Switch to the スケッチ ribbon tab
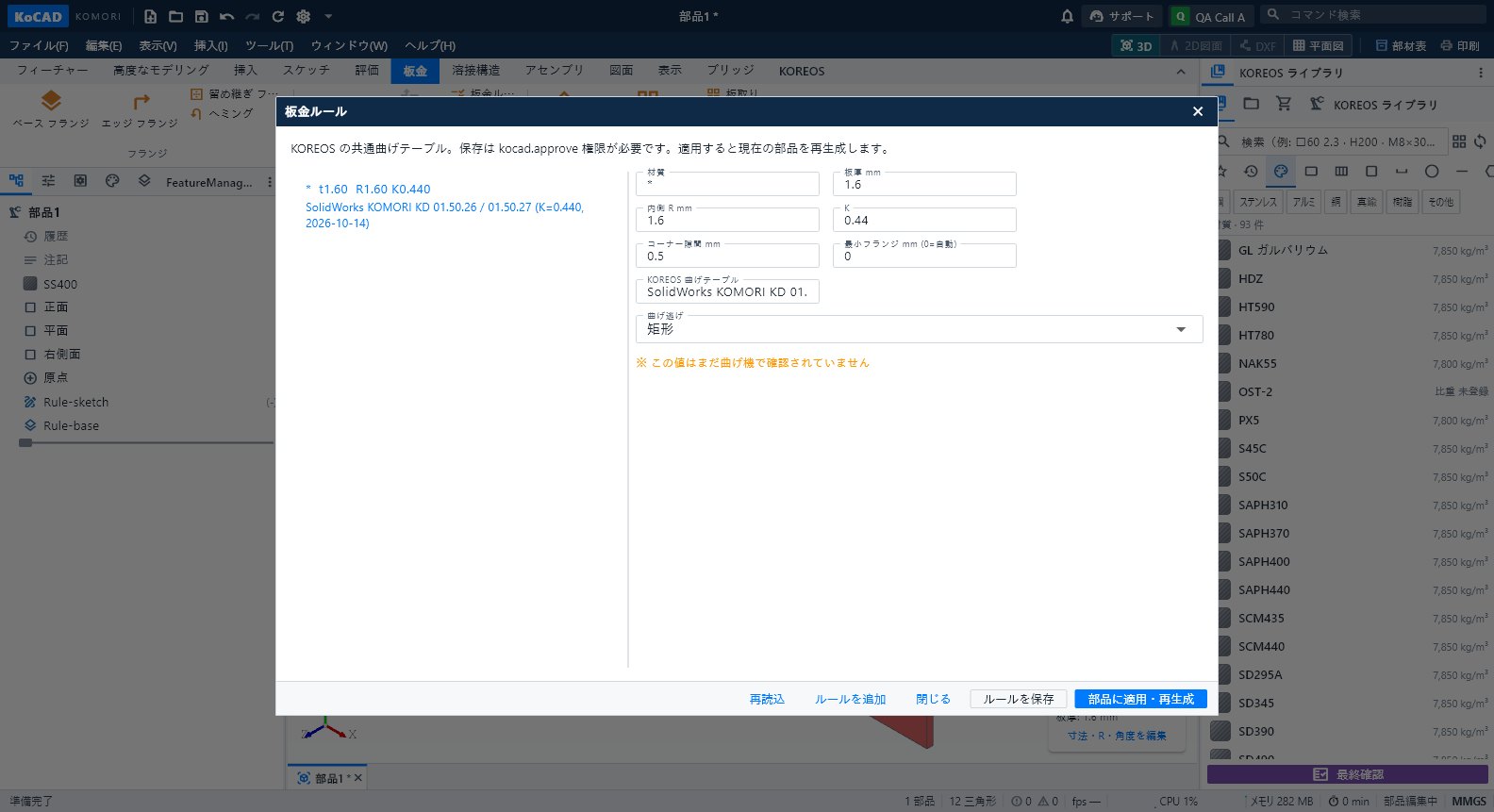1494x812 pixels. pyautogui.click(x=307, y=71)
